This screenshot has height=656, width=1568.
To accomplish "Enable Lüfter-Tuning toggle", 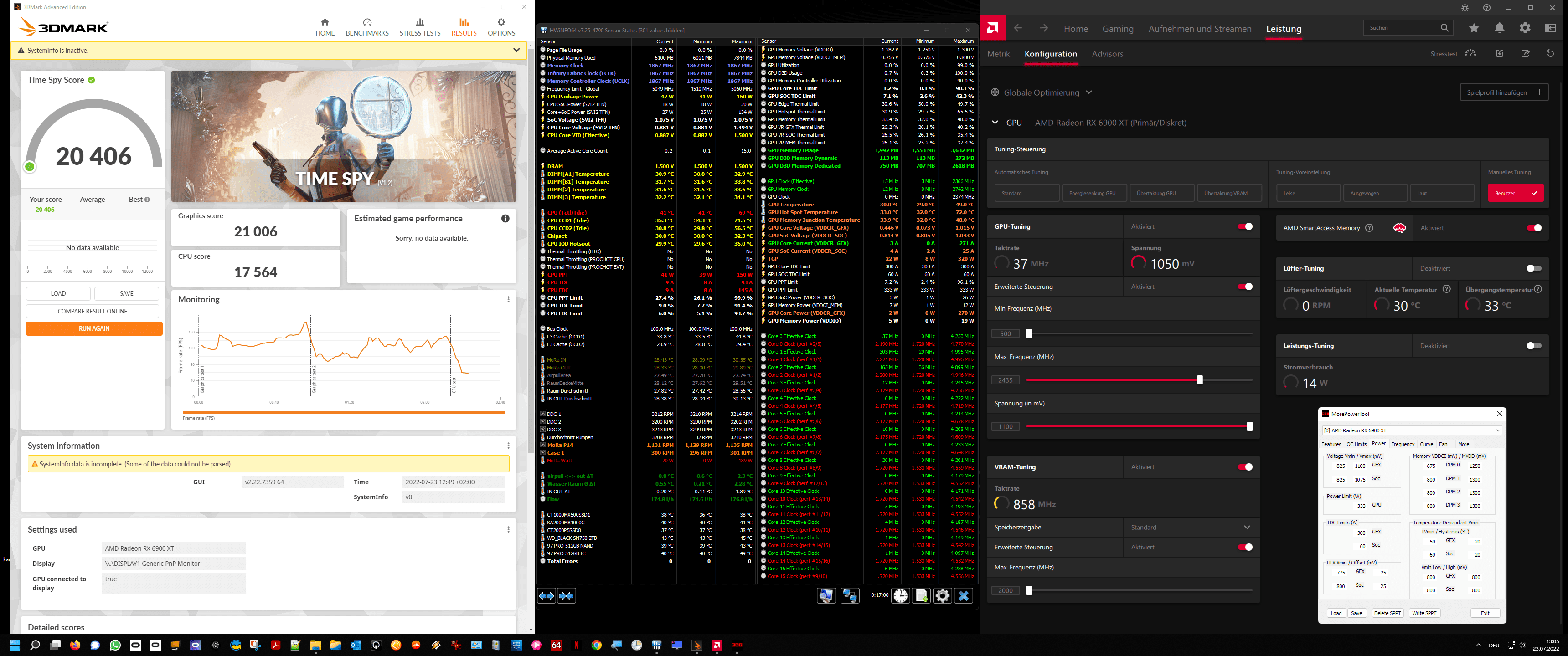I will 1533,268.
